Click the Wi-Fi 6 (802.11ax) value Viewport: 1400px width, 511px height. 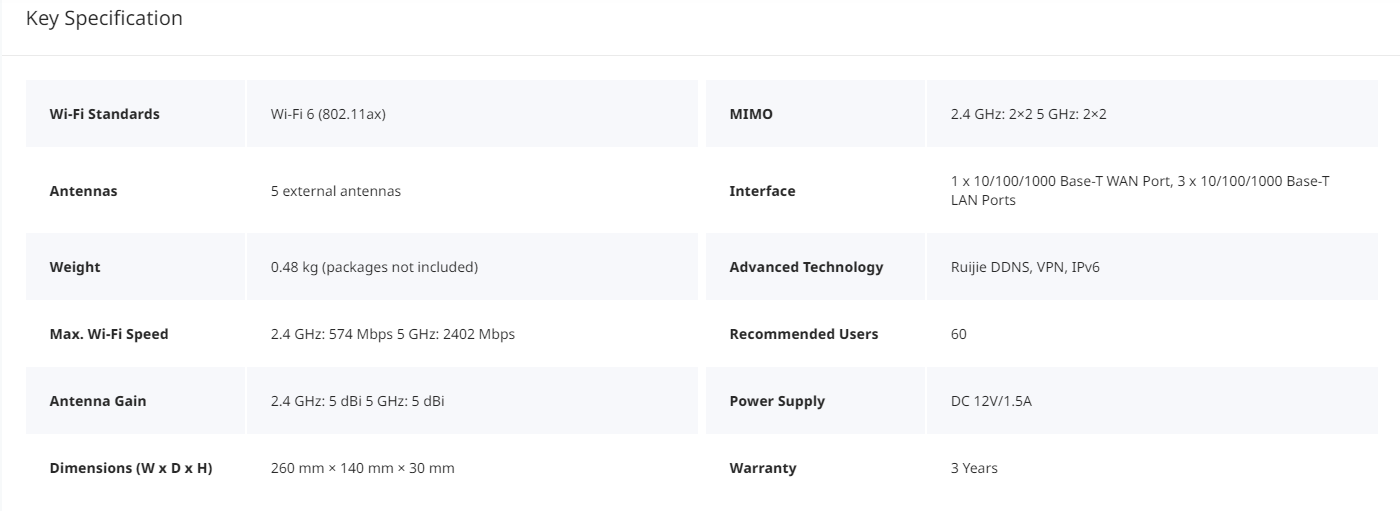328,114
